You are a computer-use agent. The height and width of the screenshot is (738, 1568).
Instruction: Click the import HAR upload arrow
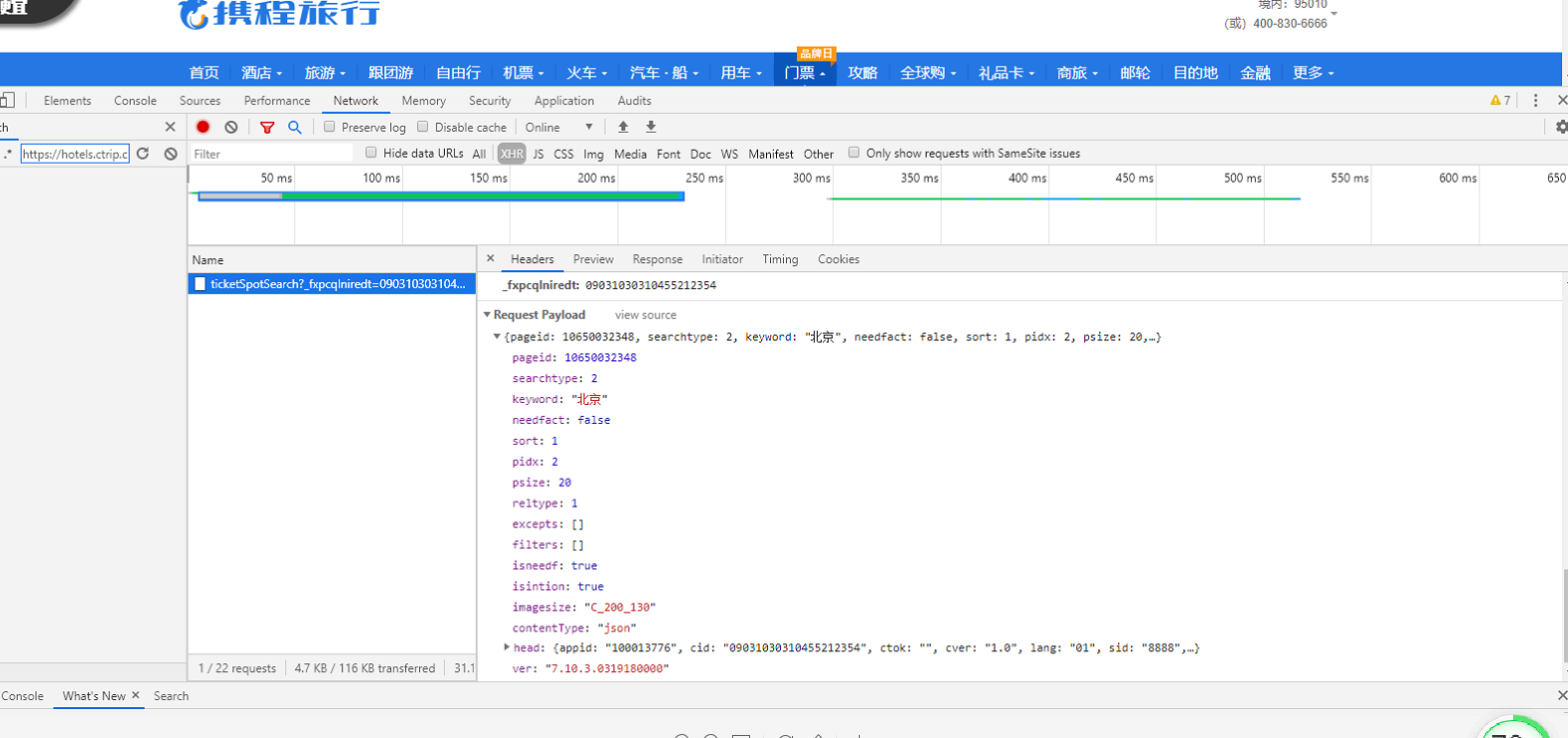point(623,127)
